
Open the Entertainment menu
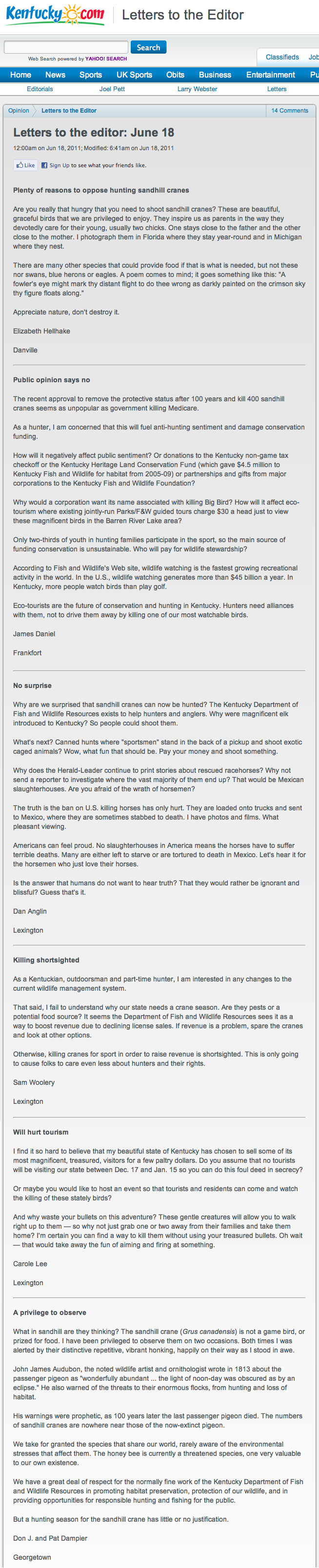pyautogui.click(x=270, y=75)
